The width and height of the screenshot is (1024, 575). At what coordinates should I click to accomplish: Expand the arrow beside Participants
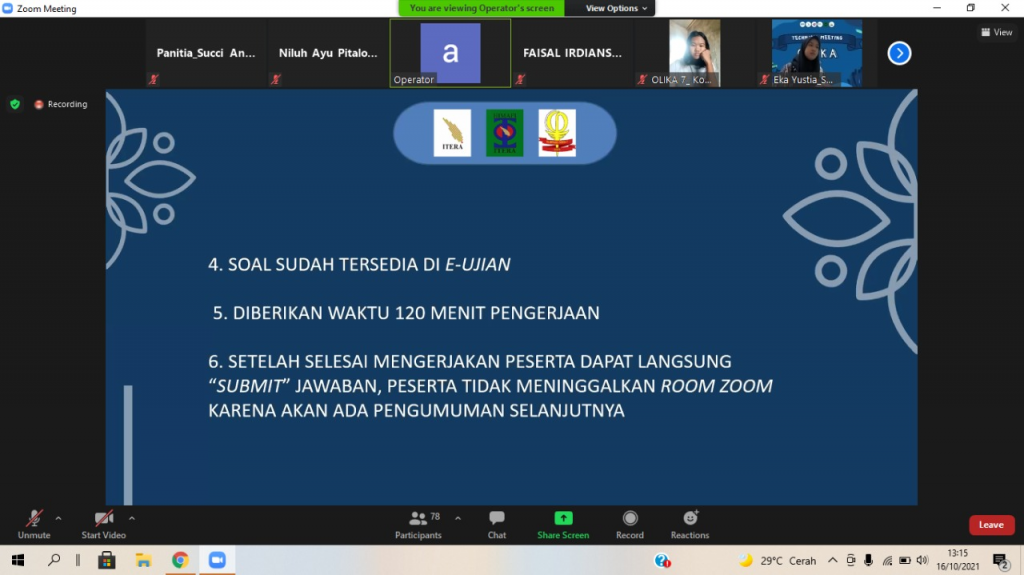point(458,518)
